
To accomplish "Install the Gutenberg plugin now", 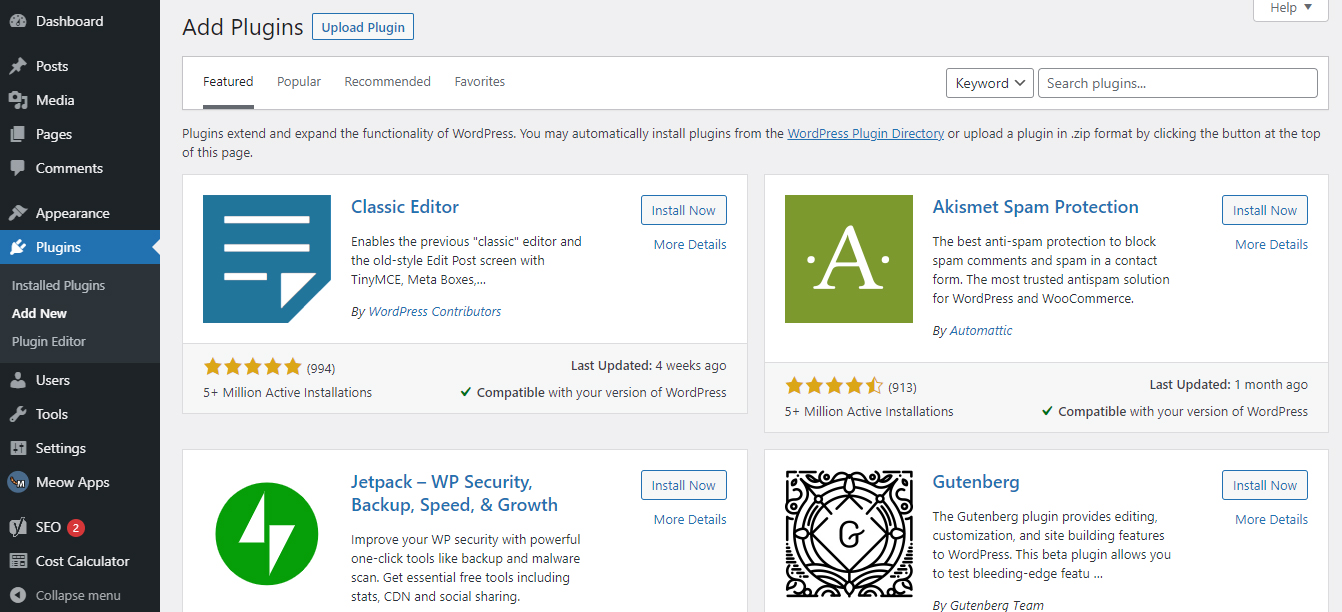I will click(1265, 485).
